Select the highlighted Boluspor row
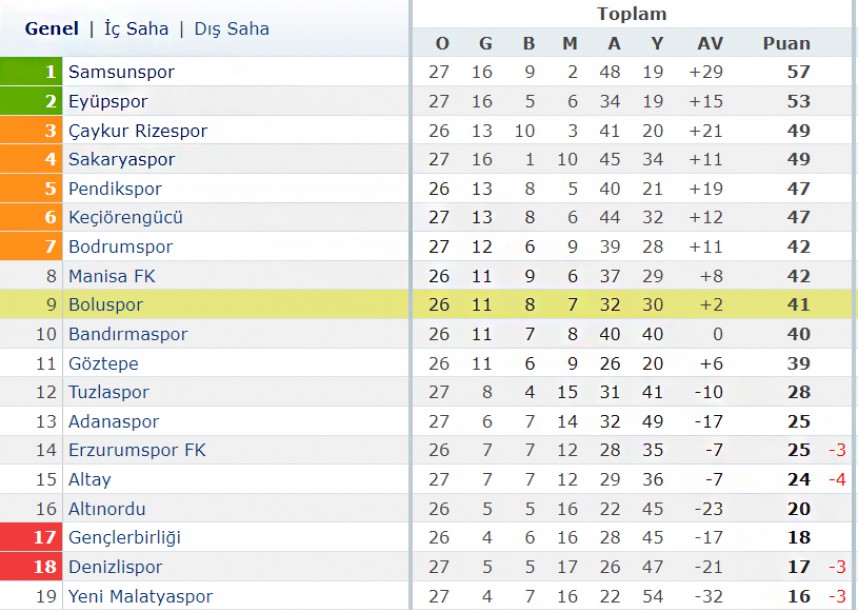 pyautogui.click(x=429, y=304)
